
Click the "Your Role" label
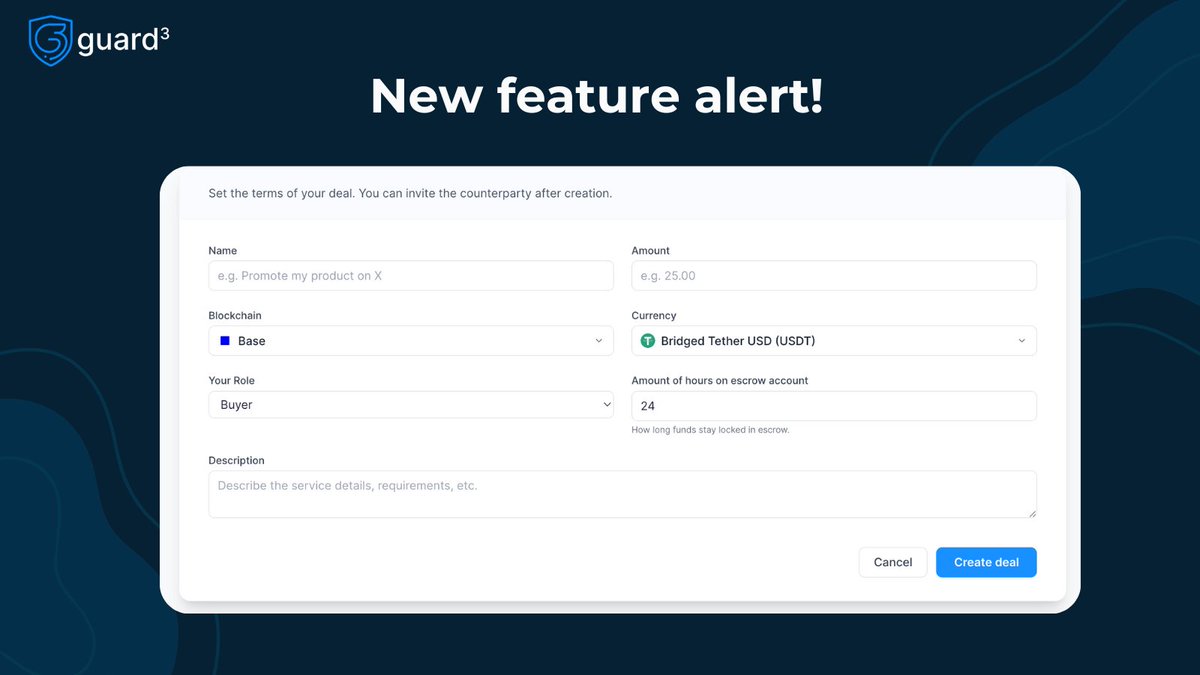[231, 380]
